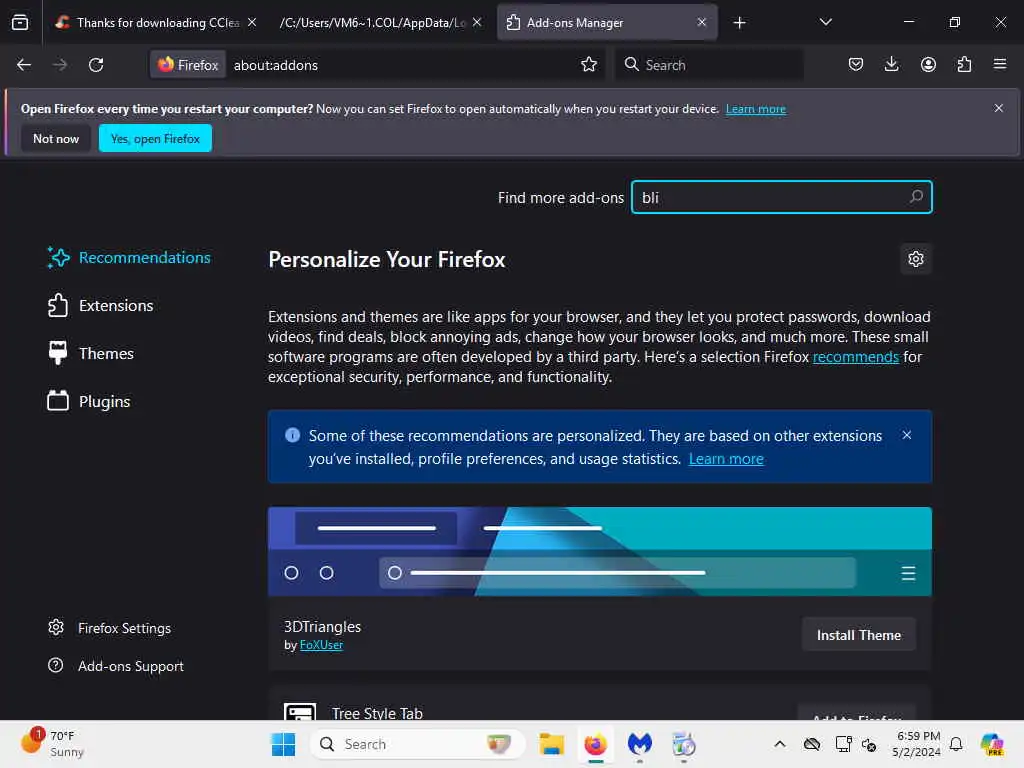Viewport: 1024px width, 768px height.
Task: Switch to the Thanks for downloading CCleaner tab
Action: coord(155,22)
